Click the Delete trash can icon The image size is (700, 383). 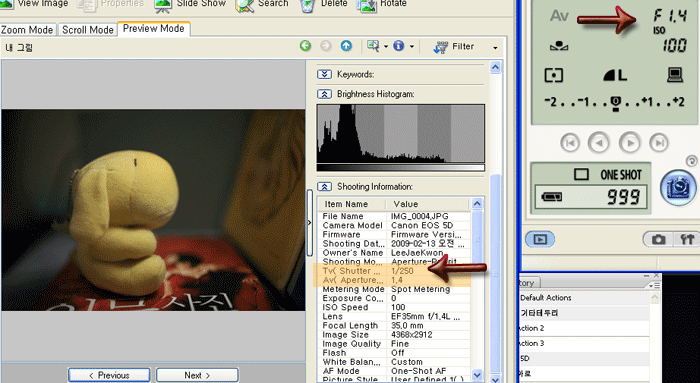coord(308,5)
